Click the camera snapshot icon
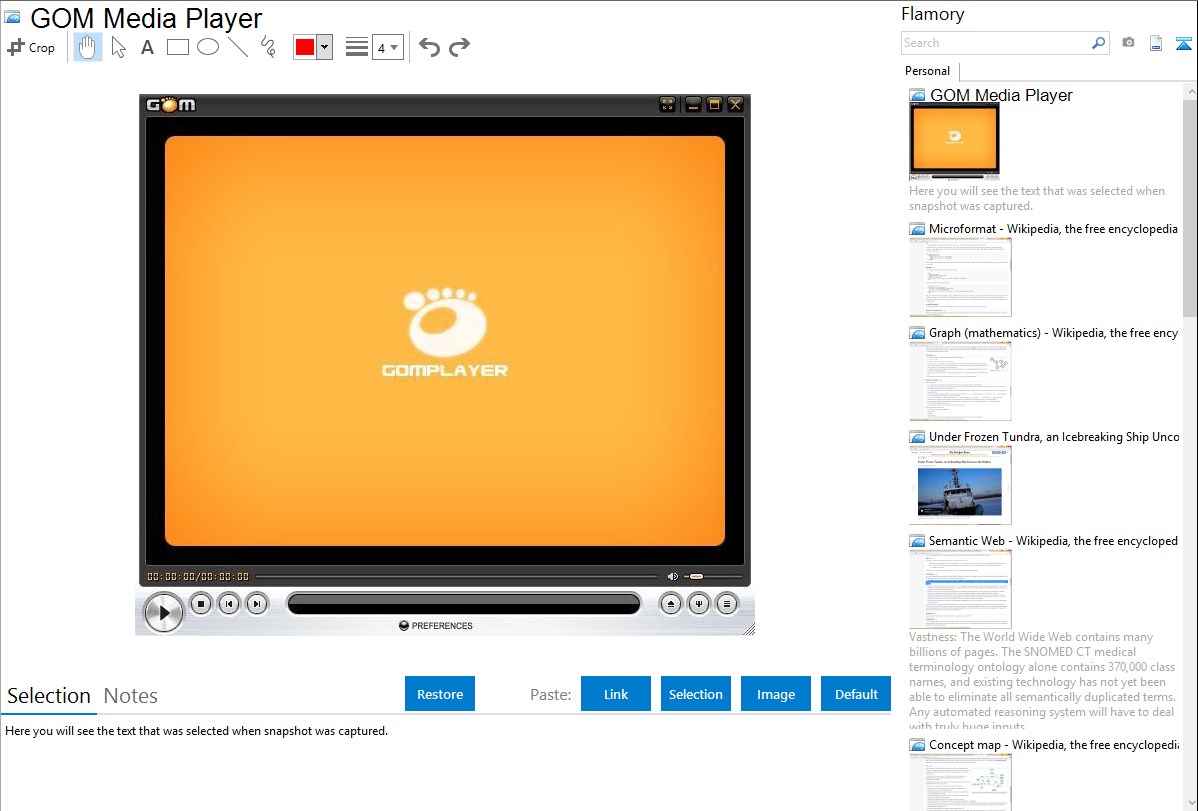 (1128, 43)
